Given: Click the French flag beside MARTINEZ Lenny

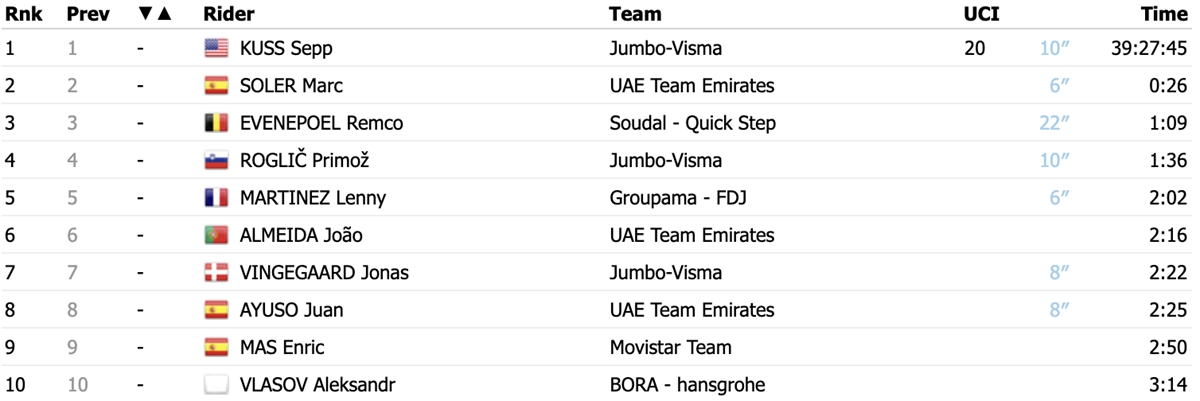Looking at the screenshot, I should click(216, 198).
